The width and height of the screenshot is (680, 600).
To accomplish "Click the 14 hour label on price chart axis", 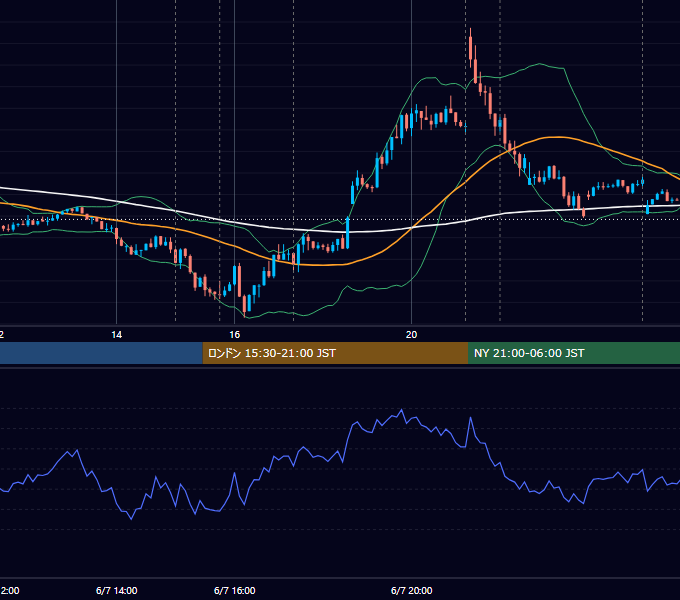I will [117, 334].
